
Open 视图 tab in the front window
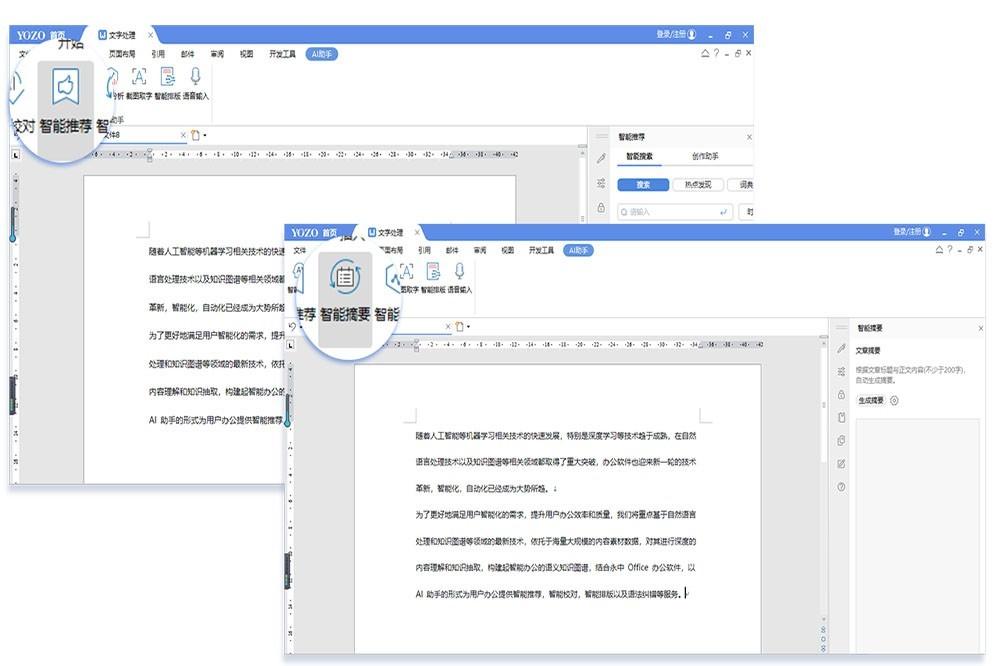508,250
